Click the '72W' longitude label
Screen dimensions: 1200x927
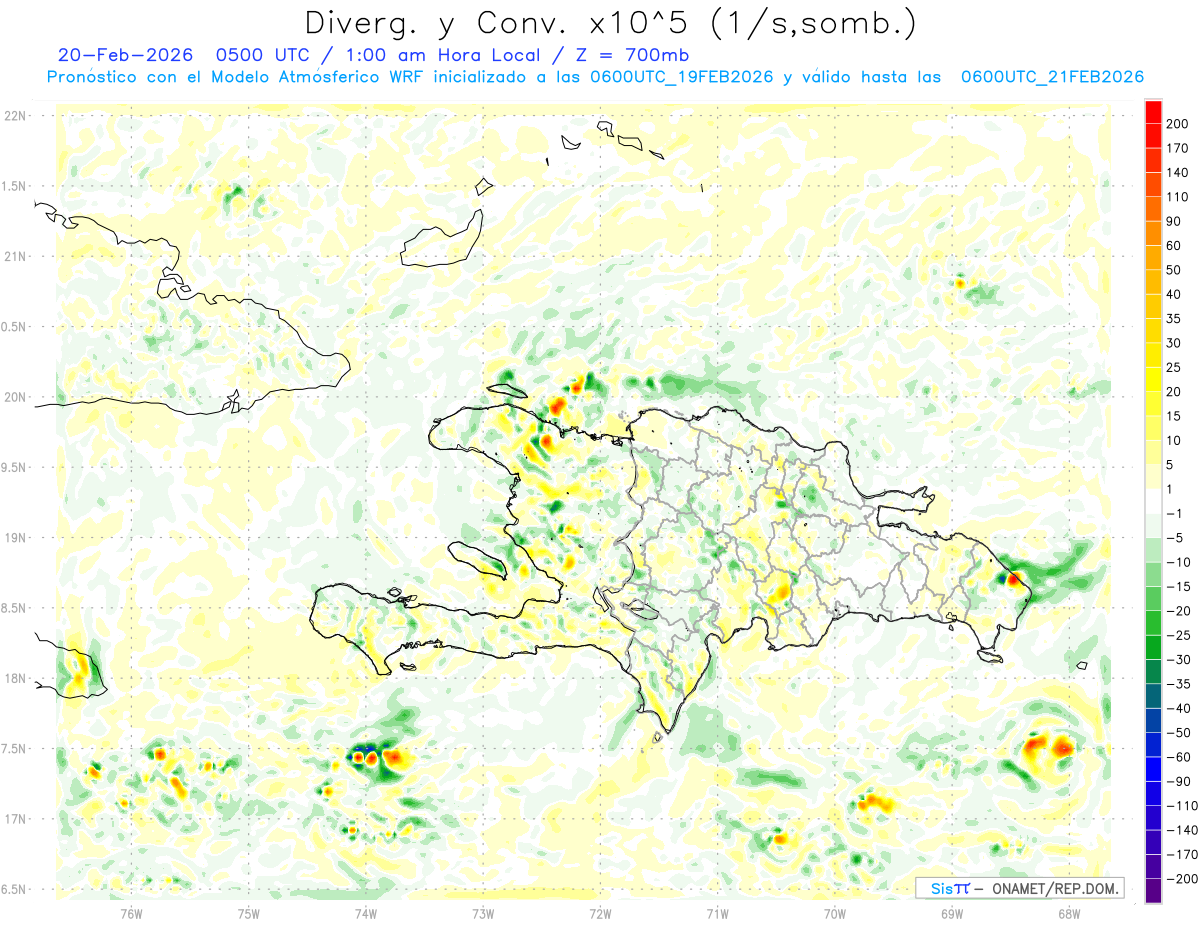(x=600, y=913)
